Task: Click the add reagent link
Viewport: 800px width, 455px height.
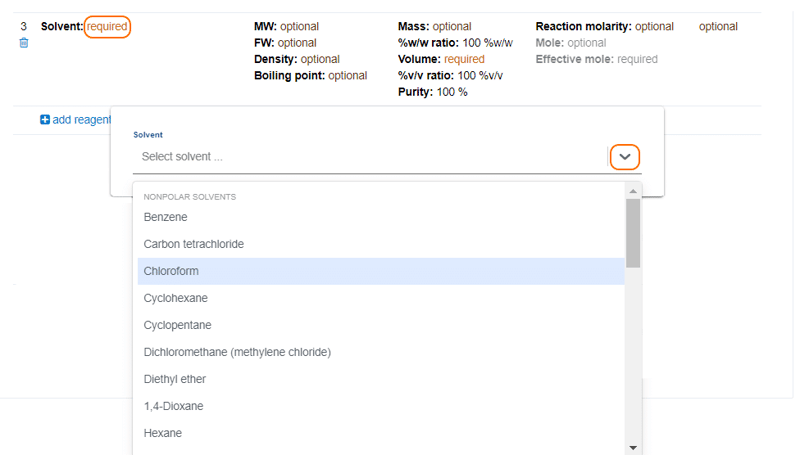Action: point(82,120)
